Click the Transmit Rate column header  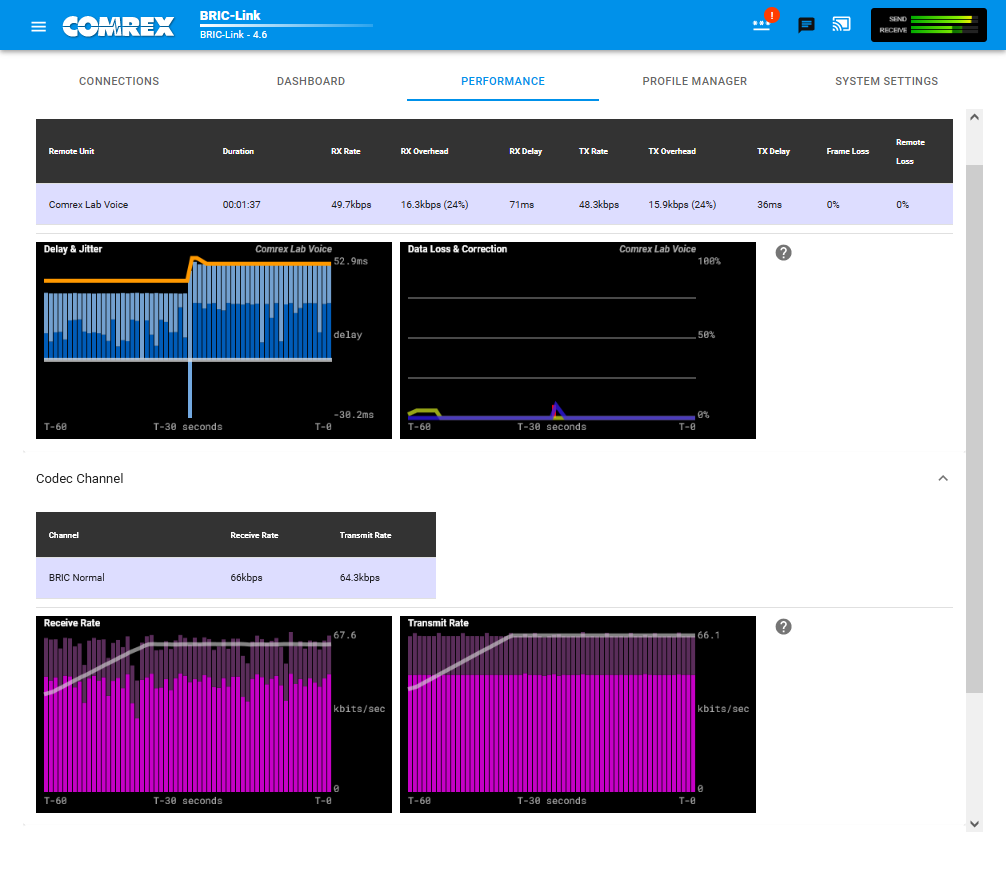[365, 535]
